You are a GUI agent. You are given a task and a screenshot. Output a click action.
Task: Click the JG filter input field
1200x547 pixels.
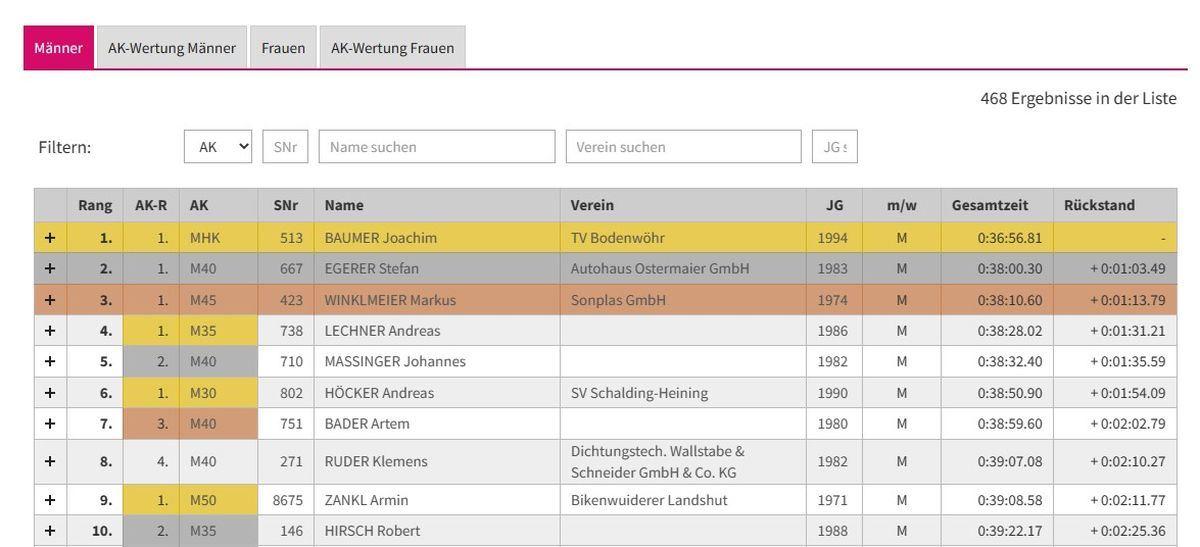click(x=834, y=147)
